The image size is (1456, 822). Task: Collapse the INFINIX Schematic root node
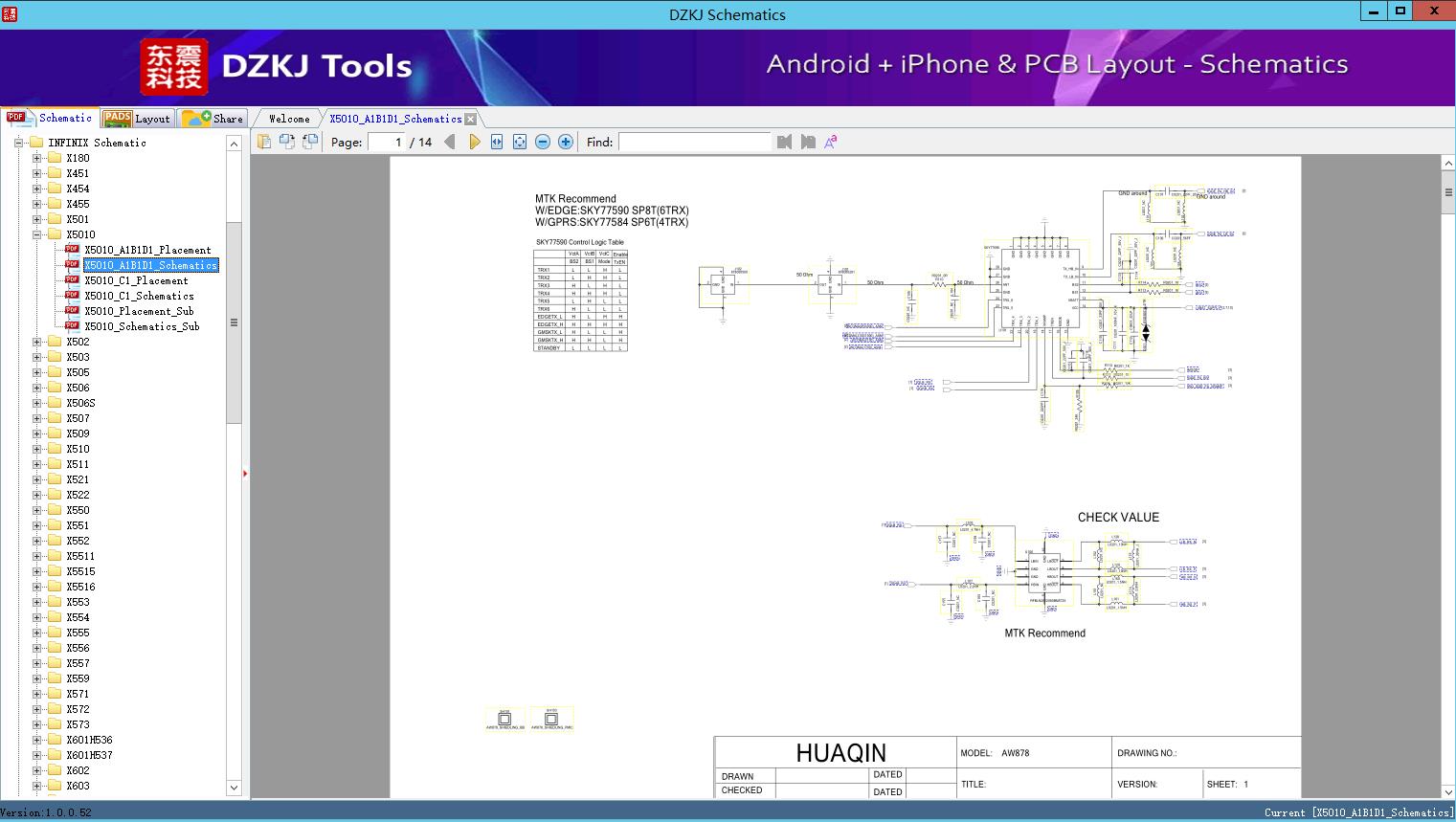(x=18, y=143)
